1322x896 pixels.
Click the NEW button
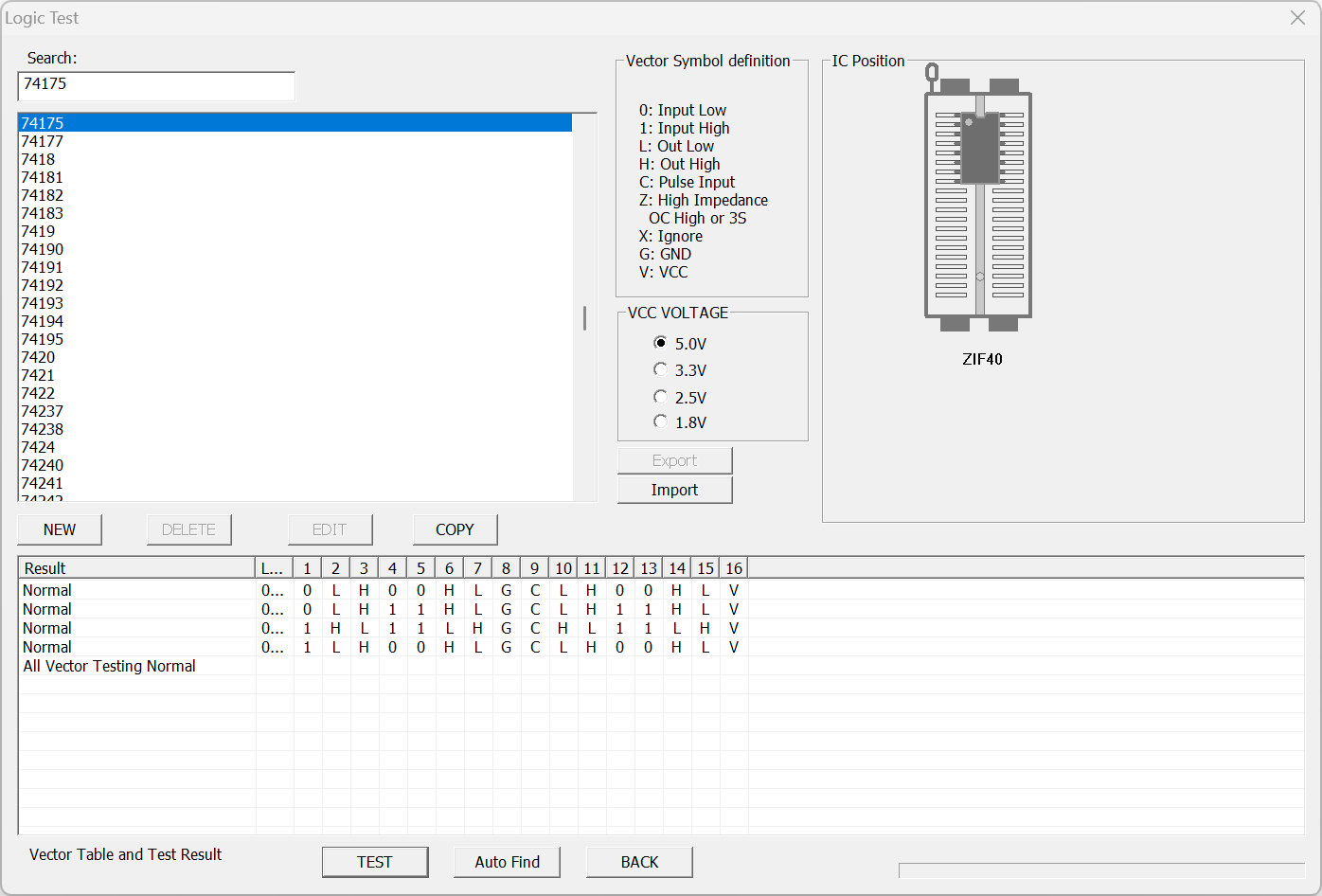pyautogui.click(x=60, y=529)
